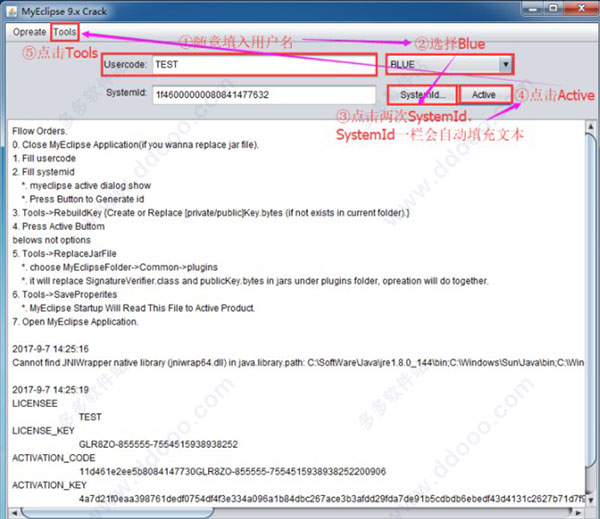
Task: Click the ACTIVATION_KEY label
Action: tap(49, 485)
